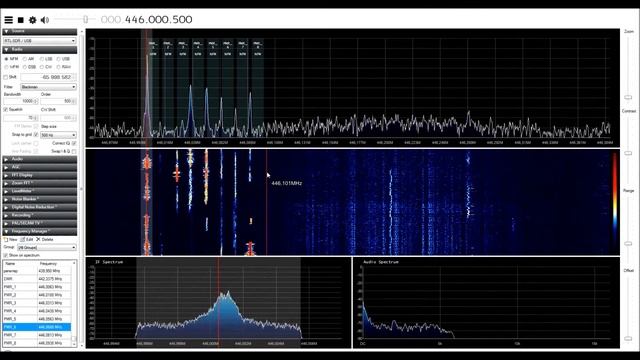Select the WFM demodulation mode
The height and width of the screenshot is (360, 640).
[11, 67]
